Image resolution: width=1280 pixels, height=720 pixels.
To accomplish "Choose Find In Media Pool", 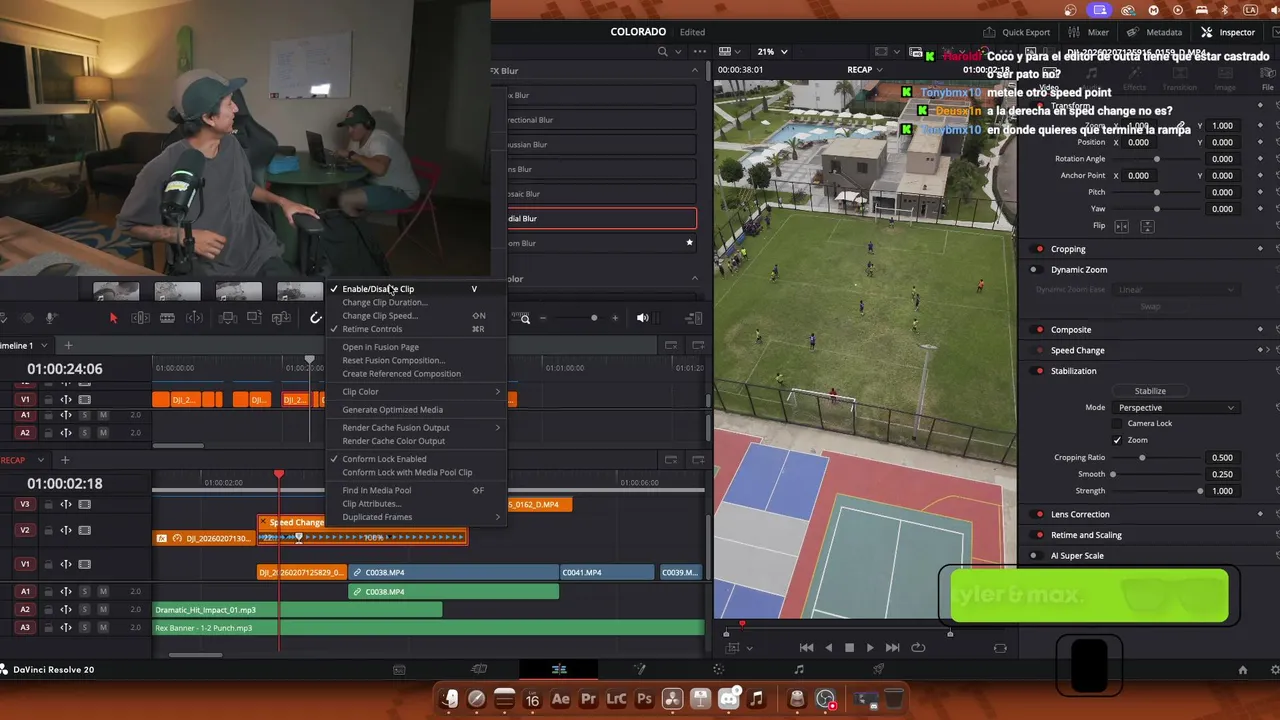I will coord(416,491).
